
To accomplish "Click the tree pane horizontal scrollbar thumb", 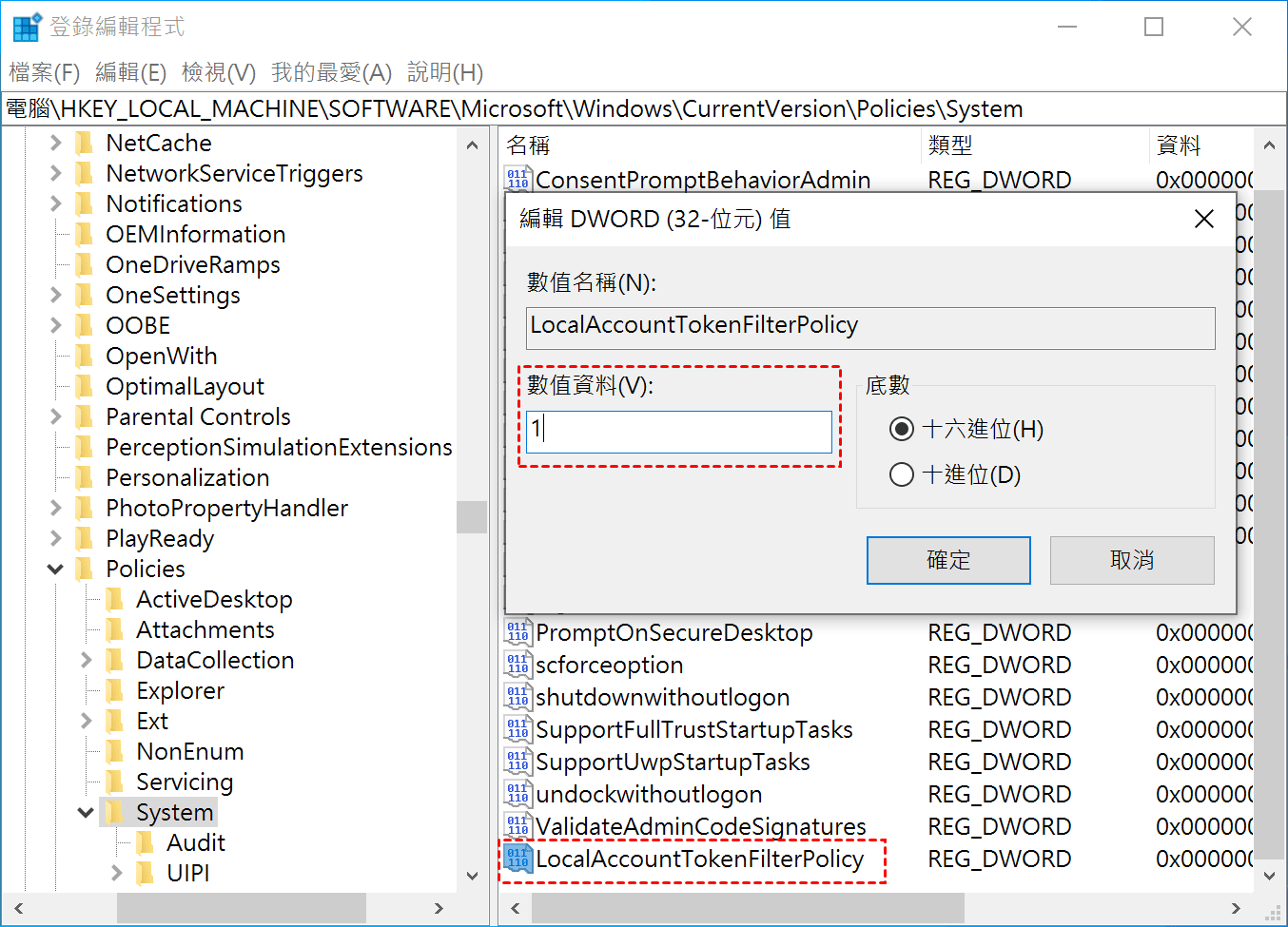I will 242,908.
